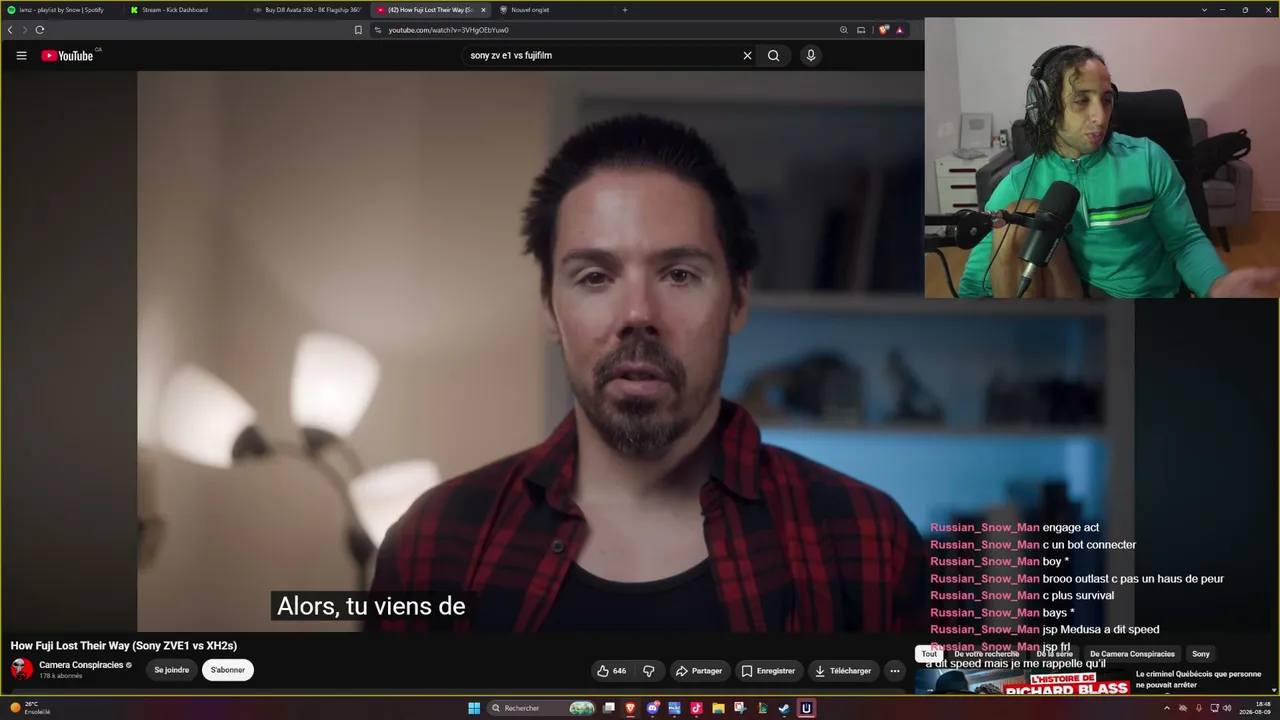Go forward in the browser
The height and width of the screenshot is (720, 1280).
(x=24, y=30)
